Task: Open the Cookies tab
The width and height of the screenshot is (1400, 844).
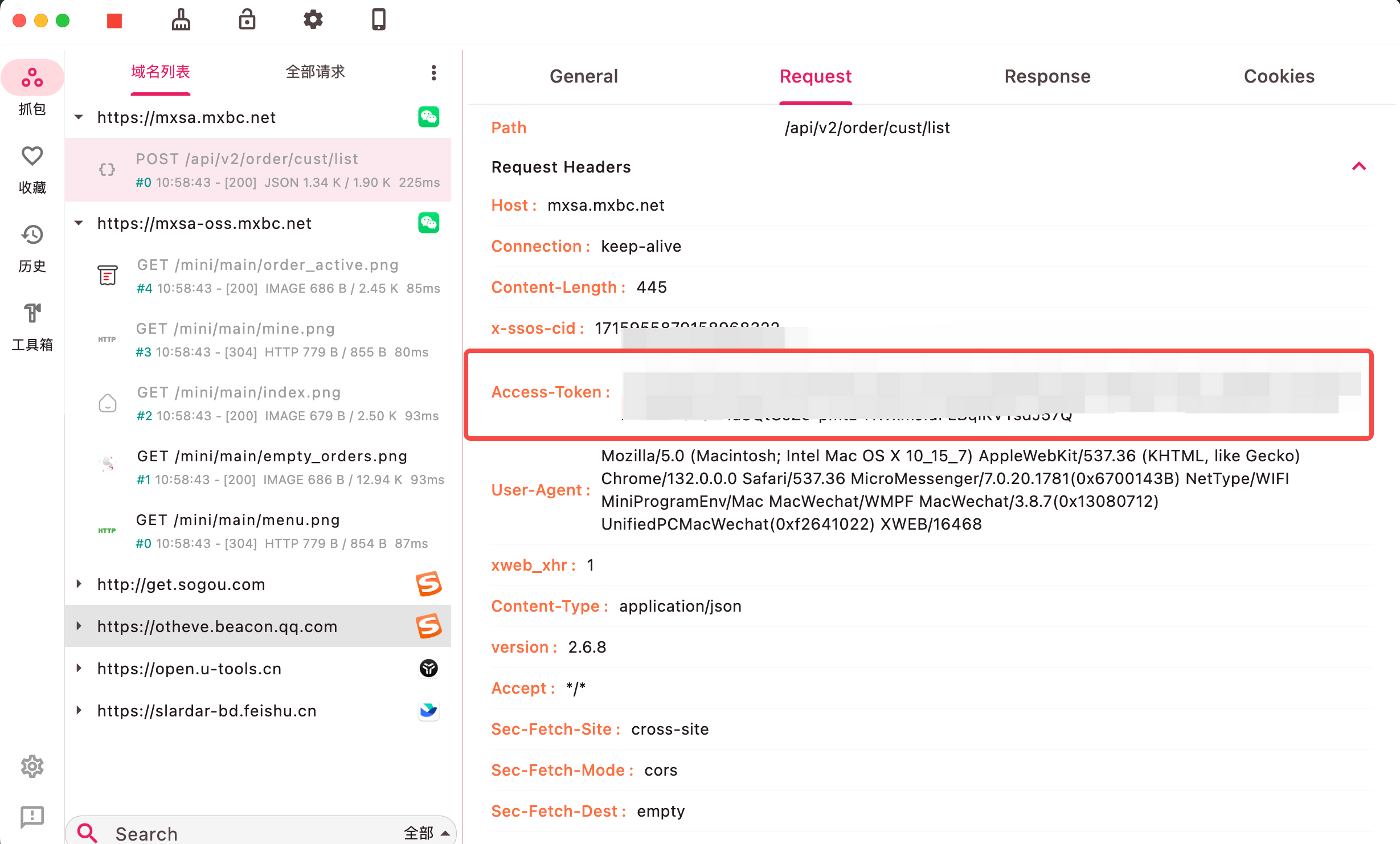Action: [1279, 76]
